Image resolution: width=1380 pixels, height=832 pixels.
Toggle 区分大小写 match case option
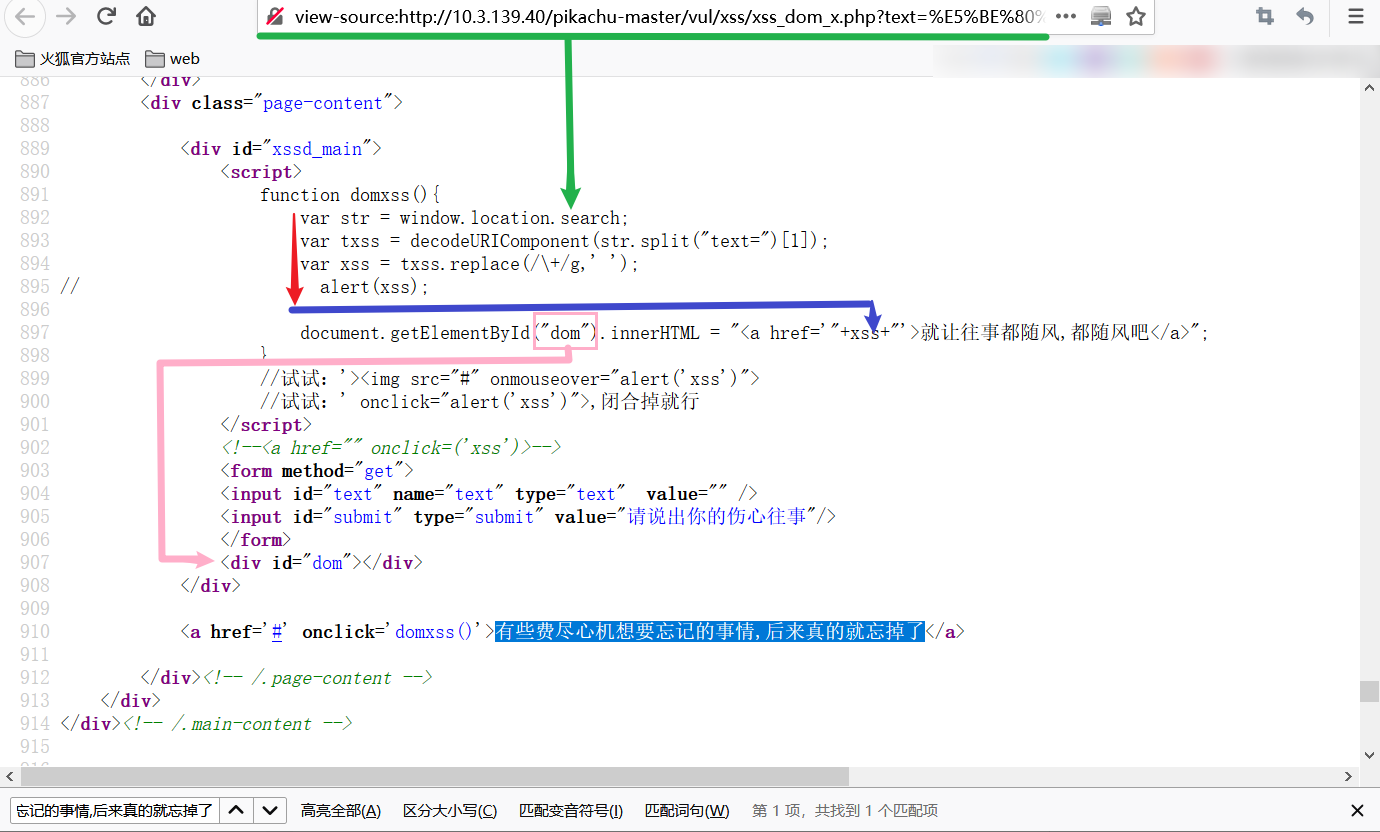tap(450, 811)
